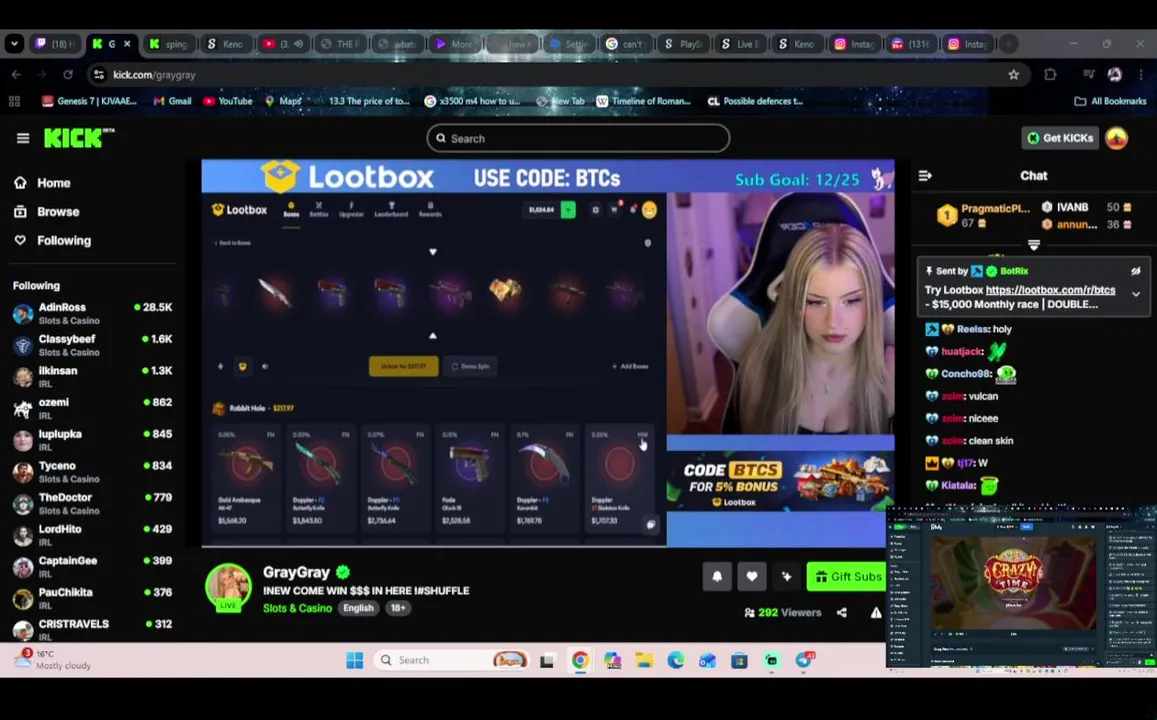Click username huatjack in chat

(x=962, y=352)
